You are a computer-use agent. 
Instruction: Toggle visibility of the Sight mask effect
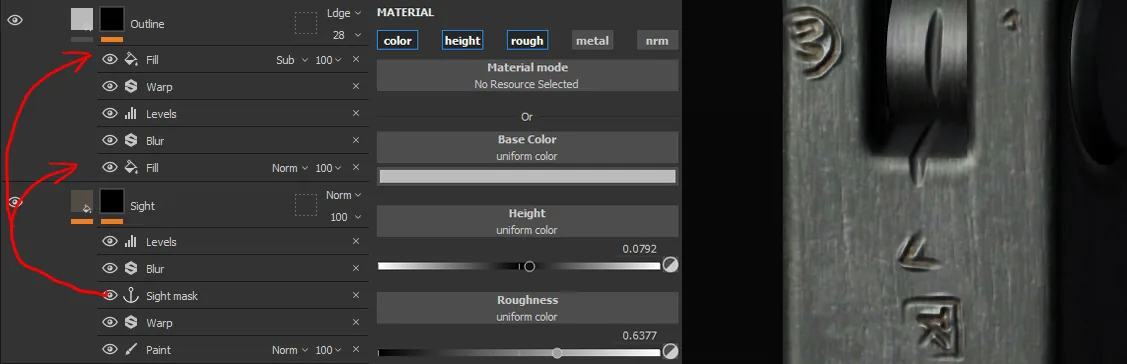pyautogui.click(x=109, y=295)
